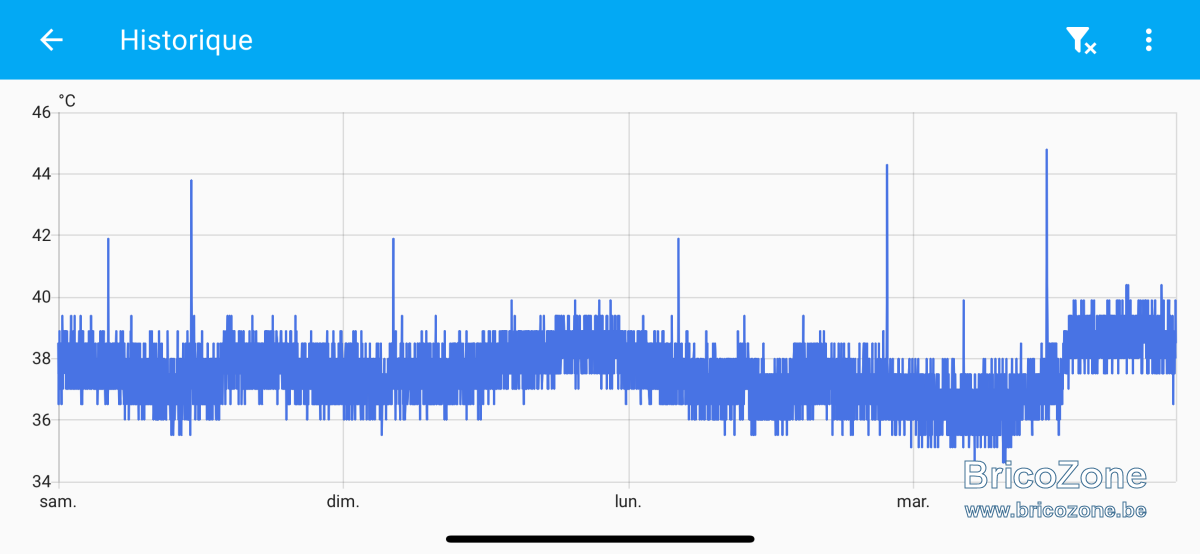Click the Historique title text
Screen dimensions: 1200x554
[x=186, y=40]
